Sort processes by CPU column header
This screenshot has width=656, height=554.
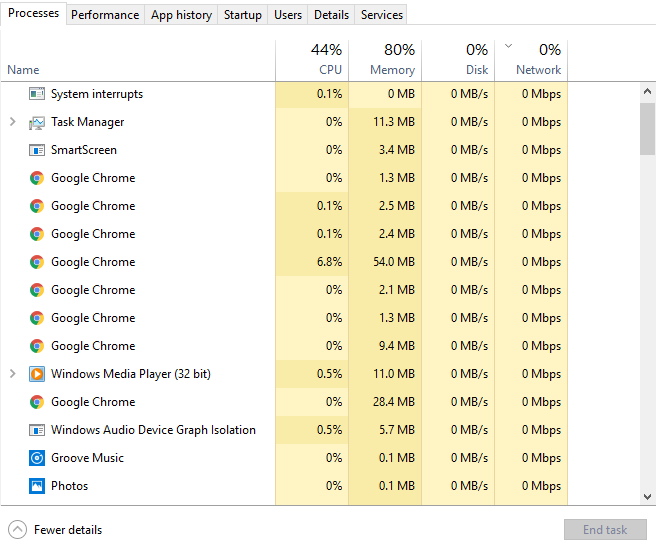click(312, 60)
